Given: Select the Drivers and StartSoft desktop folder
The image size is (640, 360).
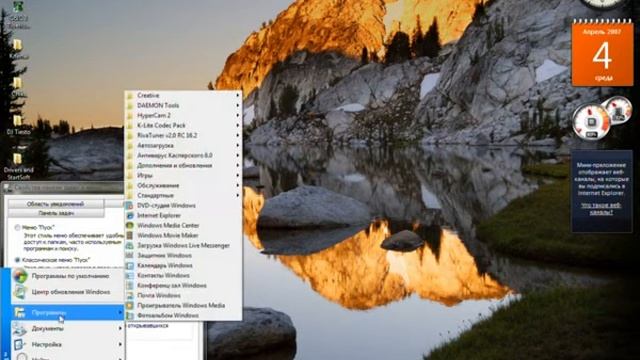Looking at the screenshot, I should click(18, 167).
